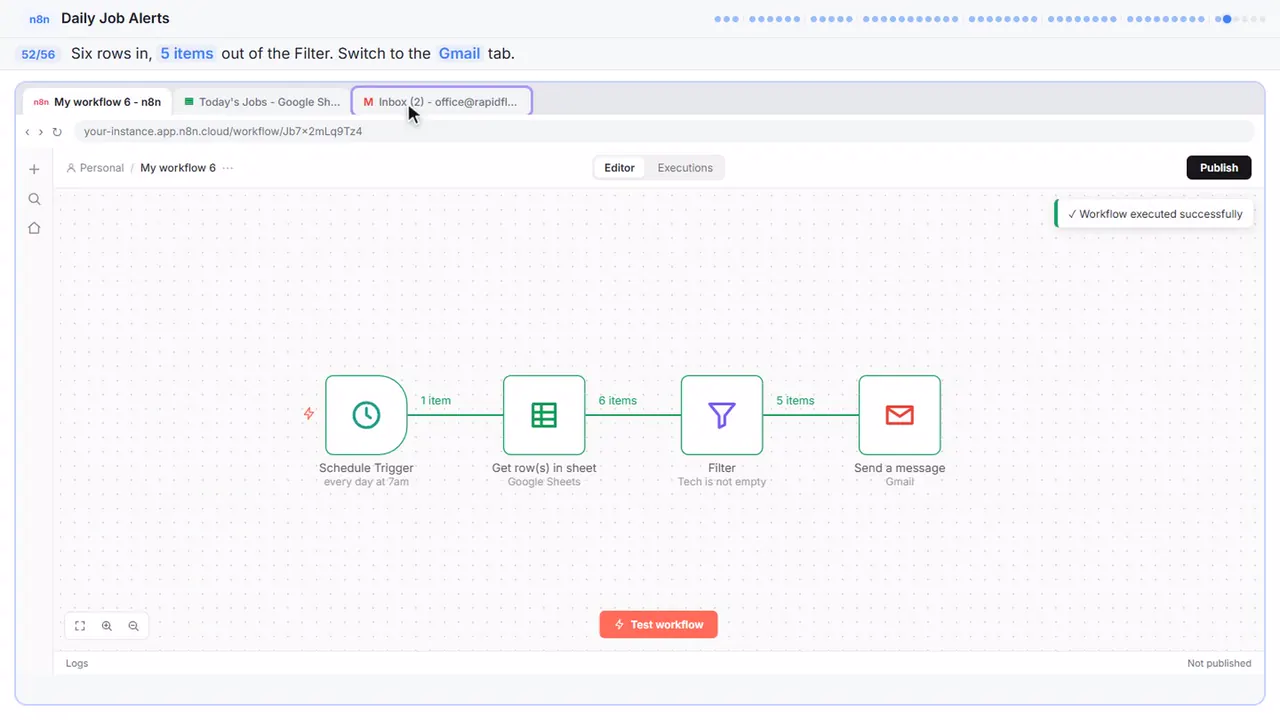Open the Google Sheets get rows node
Image resolution: width=1280 pixels, height=720 pixels.
pyautogui.click(x=544, y=415)
